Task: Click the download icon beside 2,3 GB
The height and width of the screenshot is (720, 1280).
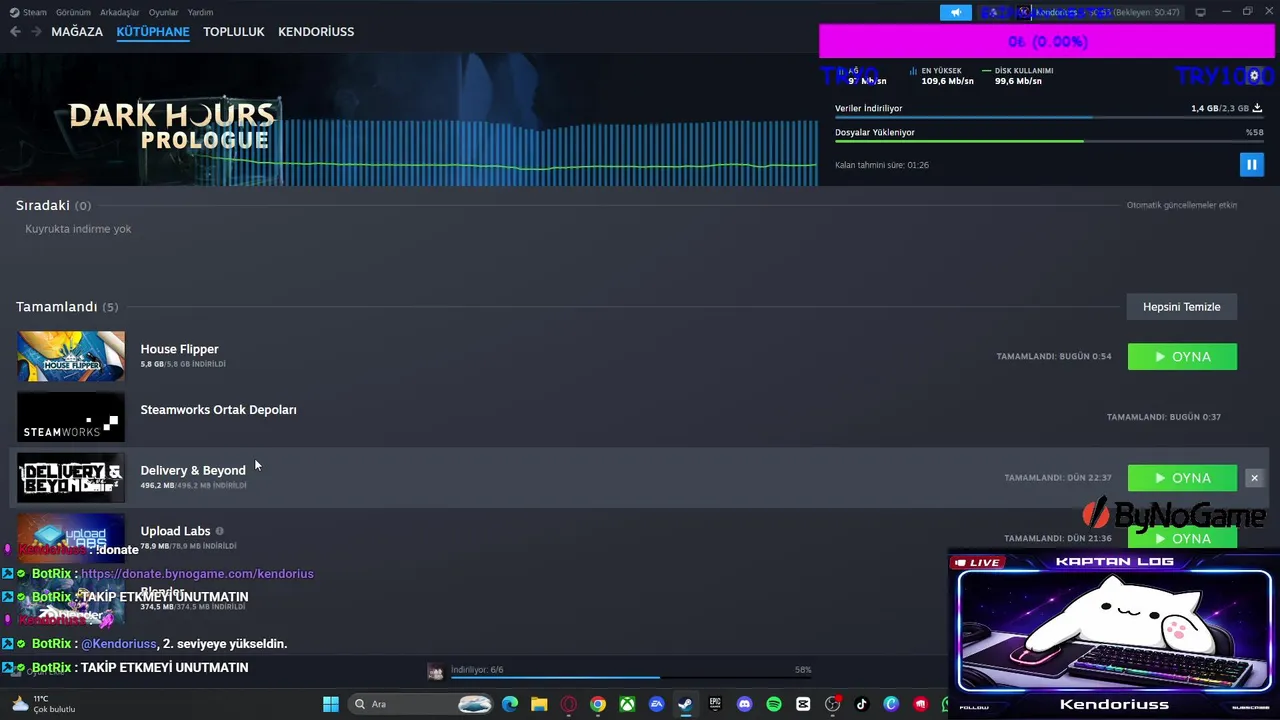Action: 1257,108
